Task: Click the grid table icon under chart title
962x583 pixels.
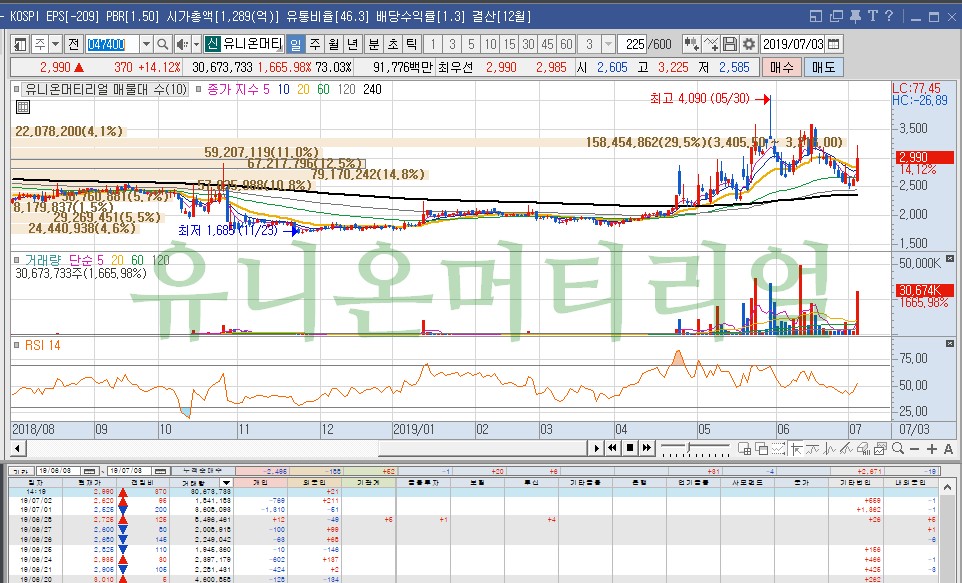Action: pos(23,107)
